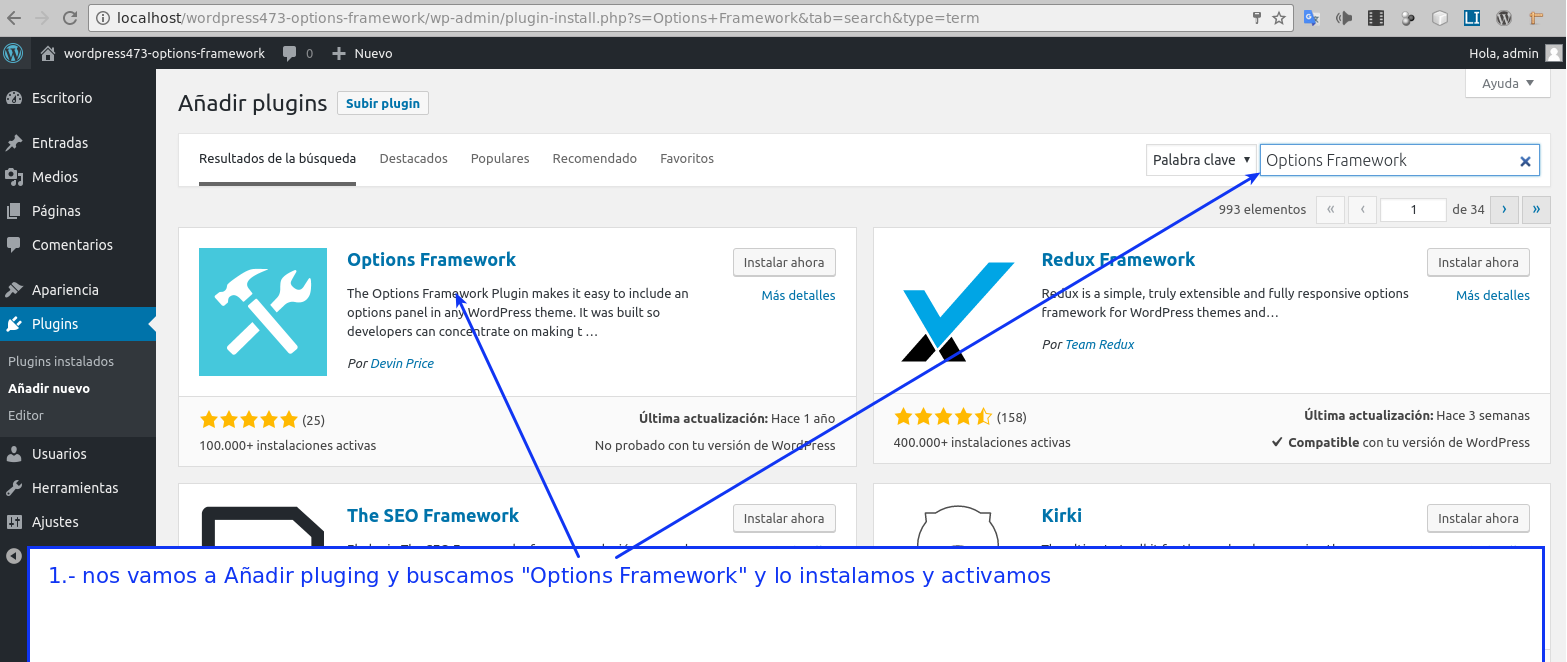Open the blue LI extension icon
The image size is (1567, 662).
click(x=1472, y=18)
